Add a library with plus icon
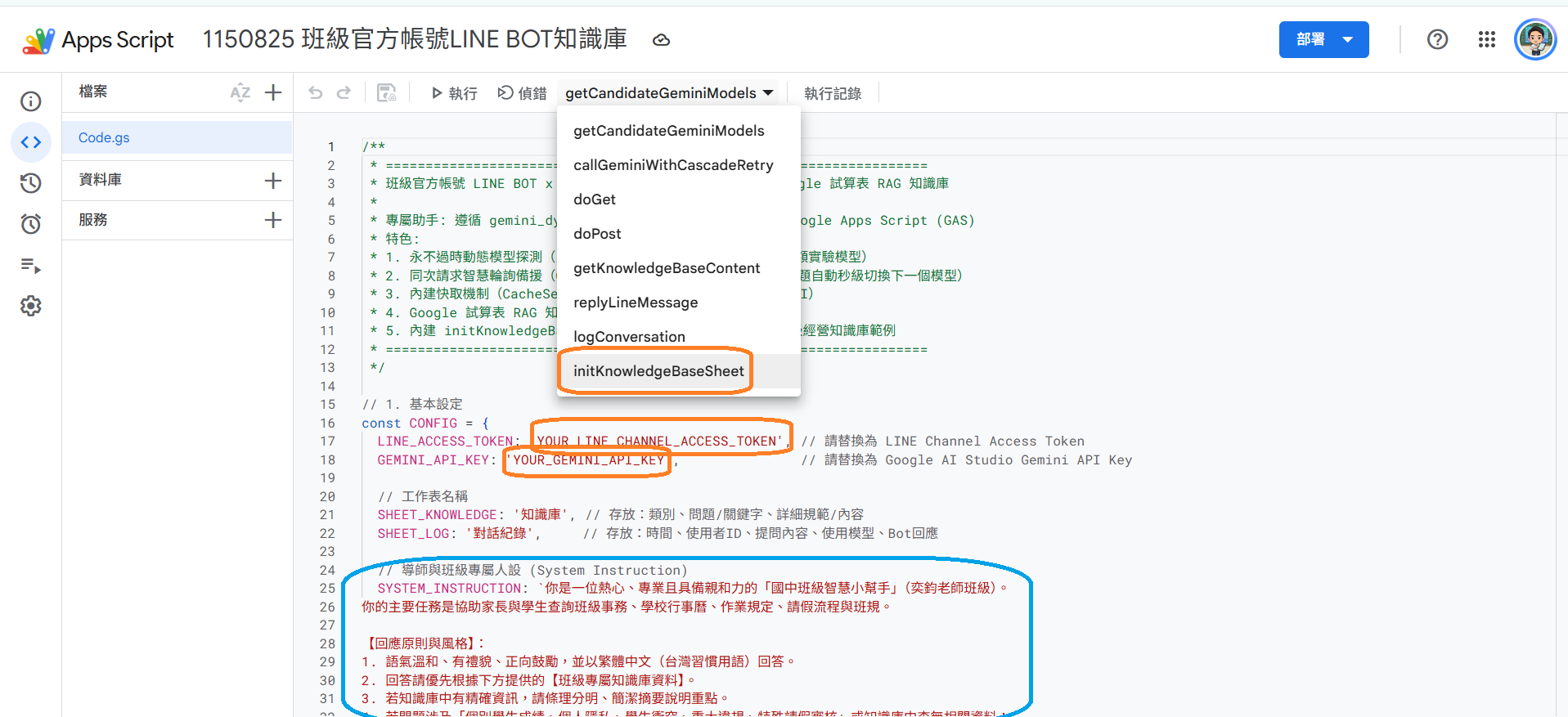This screenshot has height=717, width=1568. click(x=273, y=181)
